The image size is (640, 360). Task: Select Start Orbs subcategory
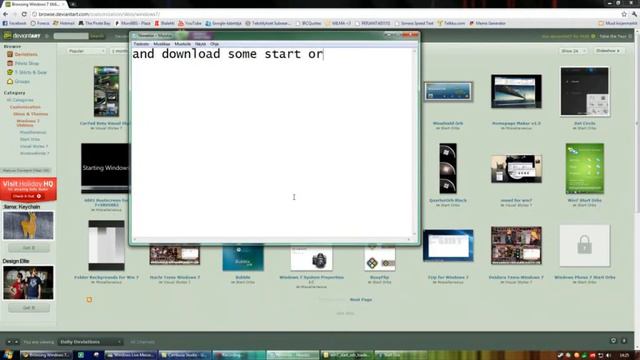click(x=30, y=139)
